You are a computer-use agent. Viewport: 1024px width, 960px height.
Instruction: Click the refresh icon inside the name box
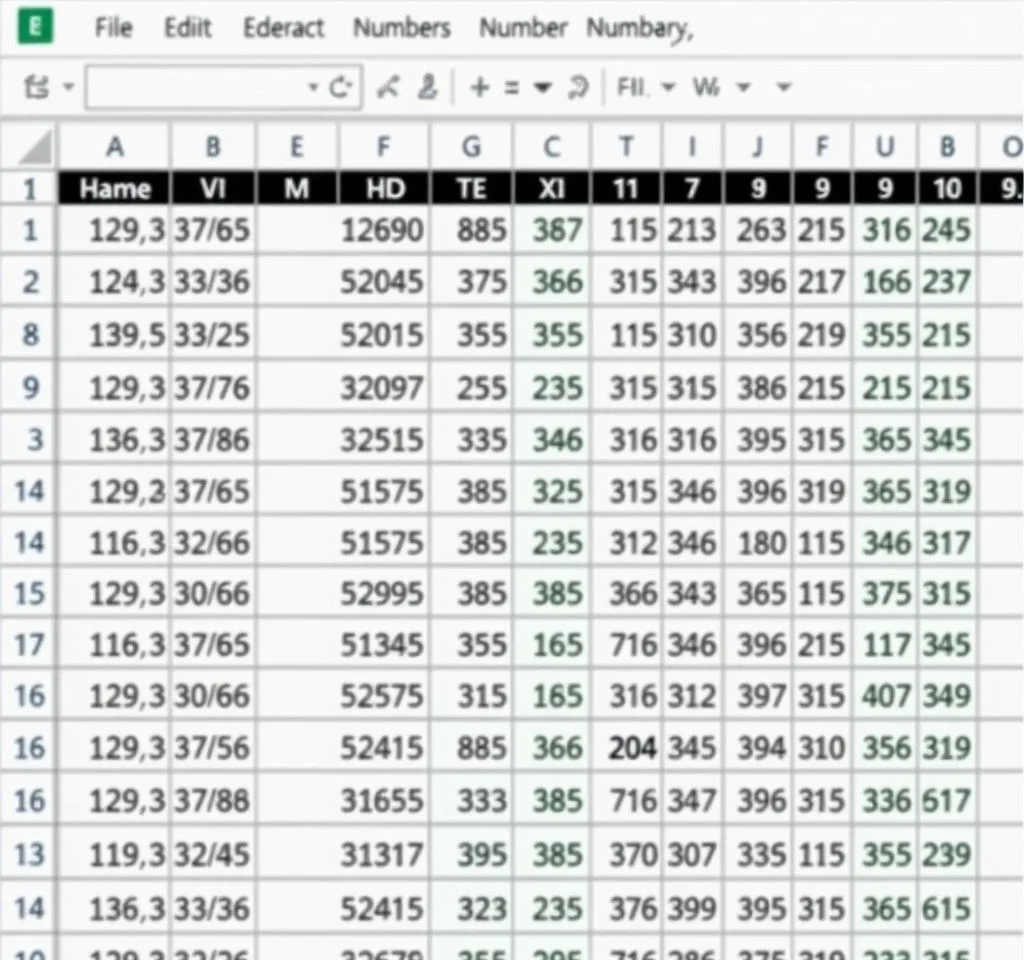click(343, 88)
